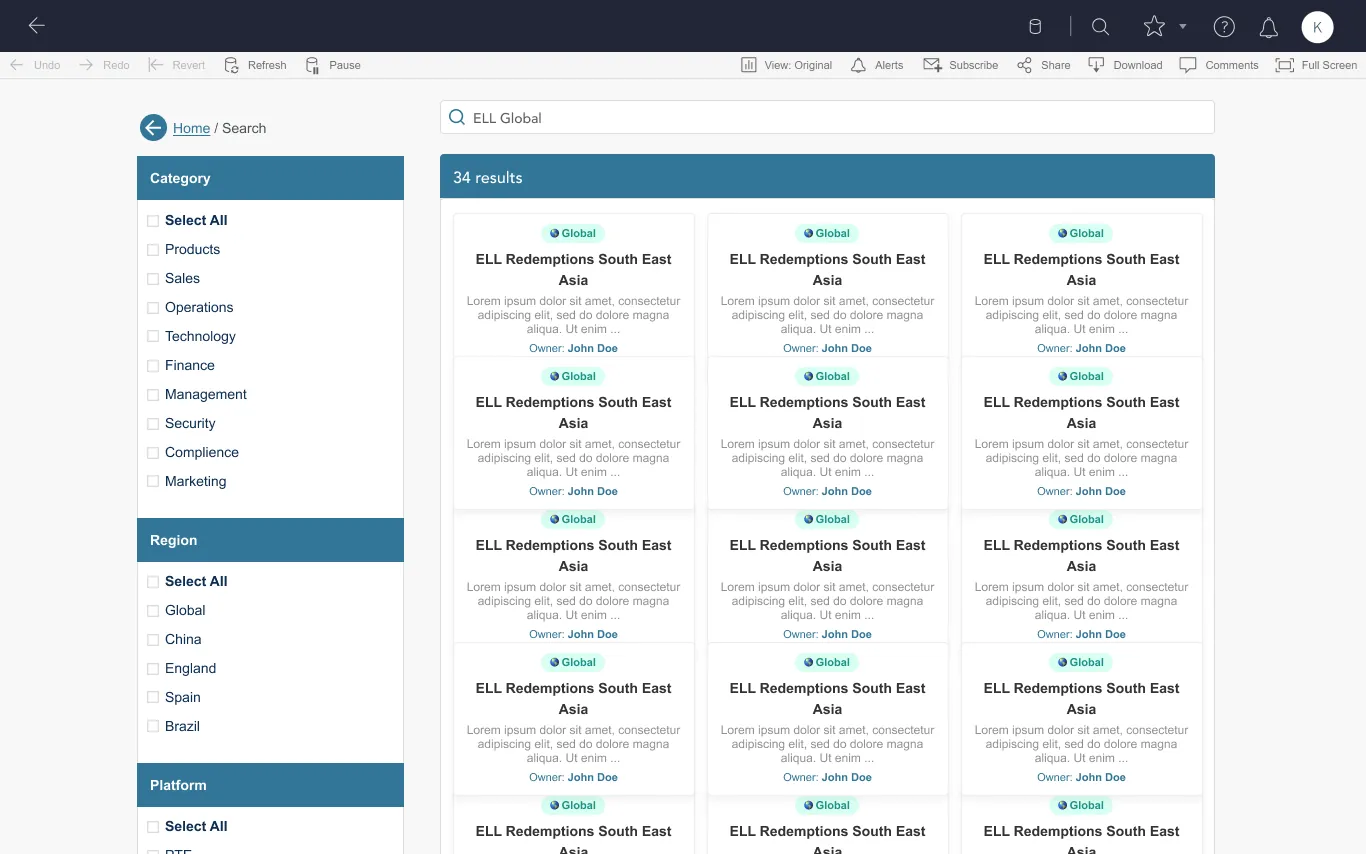1366x854 pixels.
Task: Tick the Sales category checkbox
Action: (153, 278)
